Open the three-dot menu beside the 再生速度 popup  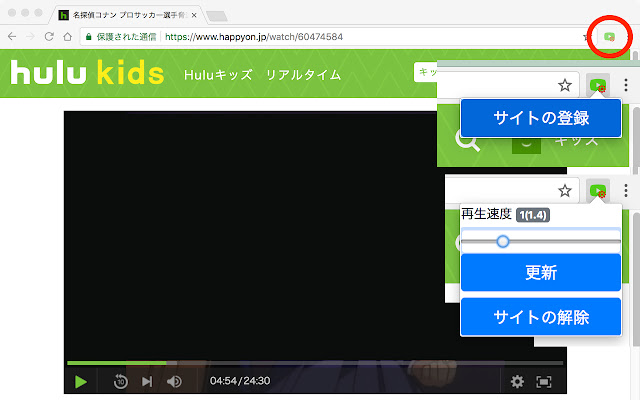[x=626, y=191]
